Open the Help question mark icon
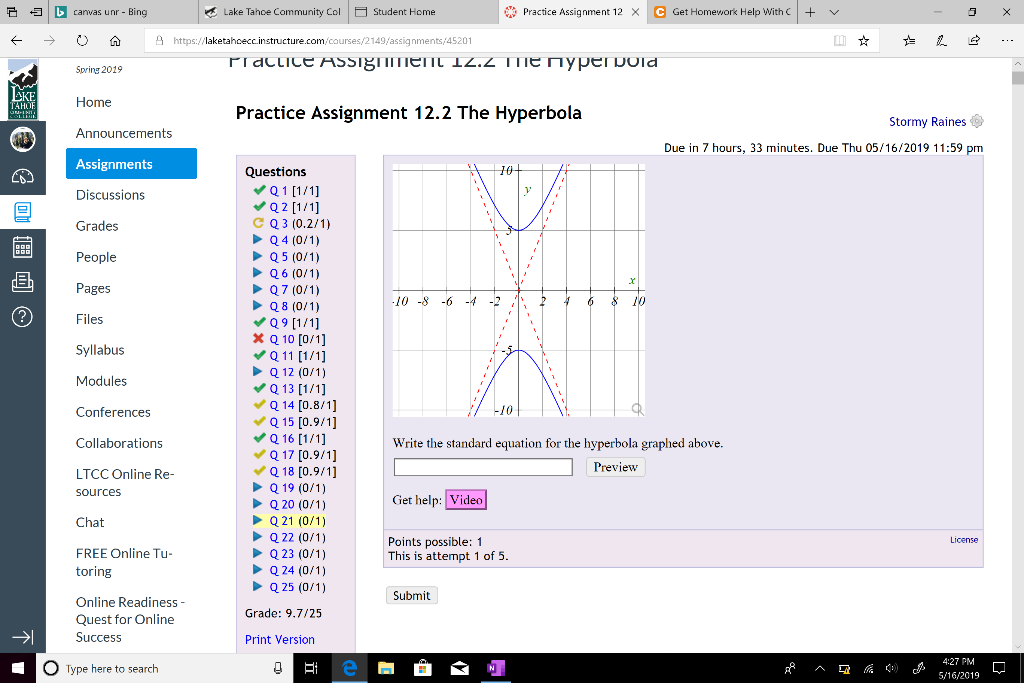This screenshot has height=683, width=1024. pyautogui.click(x=22, y=317)
